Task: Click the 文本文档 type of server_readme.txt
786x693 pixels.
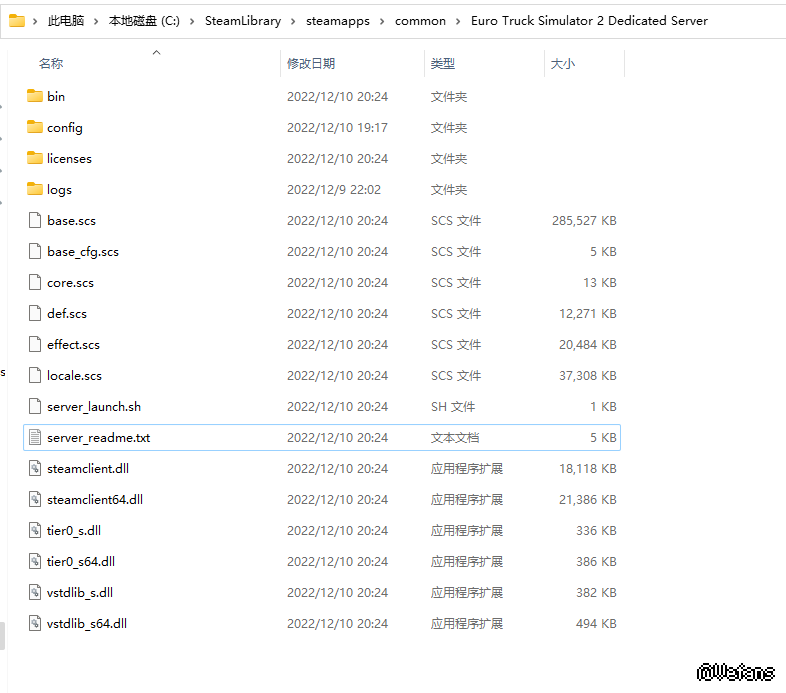Action: [455, 438]
